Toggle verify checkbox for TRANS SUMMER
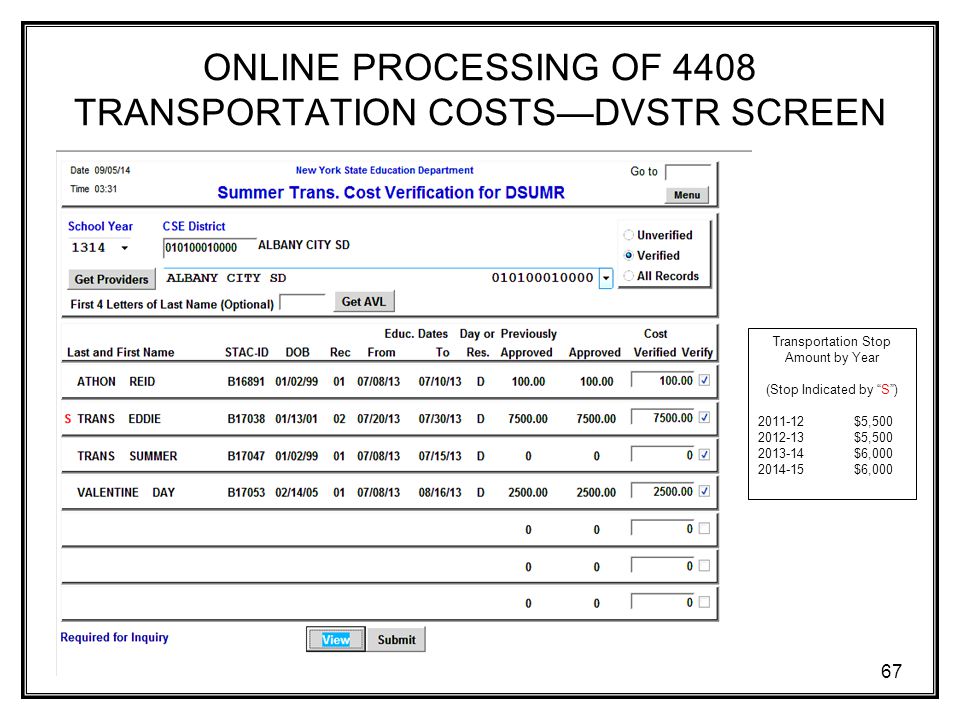This screenshot has width=960, height=720. (x=705, y=455)
